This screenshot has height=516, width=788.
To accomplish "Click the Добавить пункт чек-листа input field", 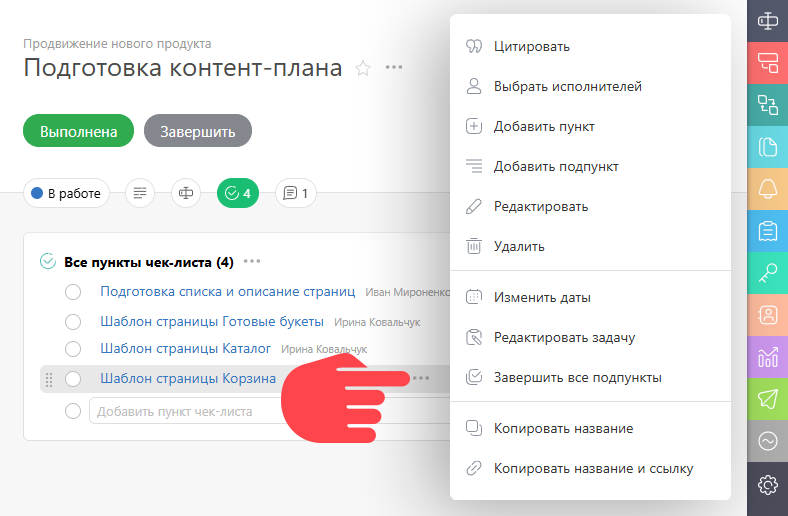I will 269,411.
